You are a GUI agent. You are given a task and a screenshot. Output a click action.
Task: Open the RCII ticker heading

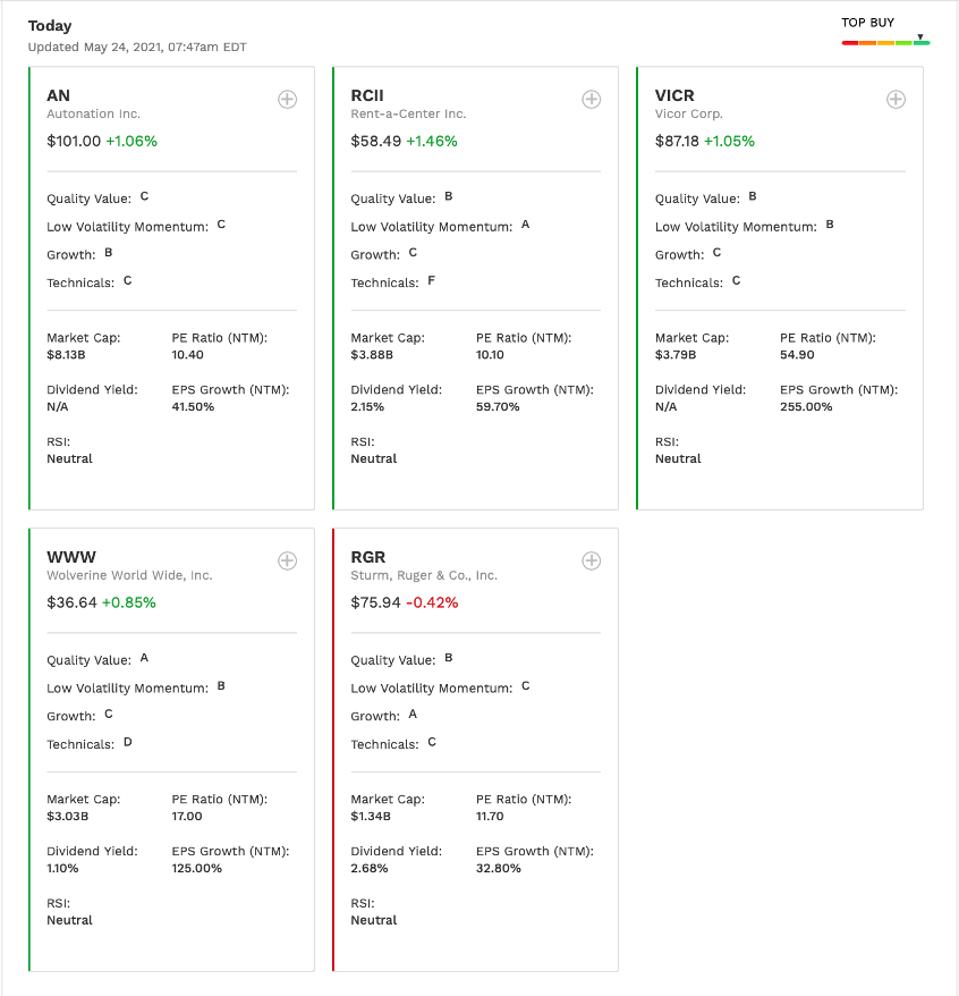point(367,96)
